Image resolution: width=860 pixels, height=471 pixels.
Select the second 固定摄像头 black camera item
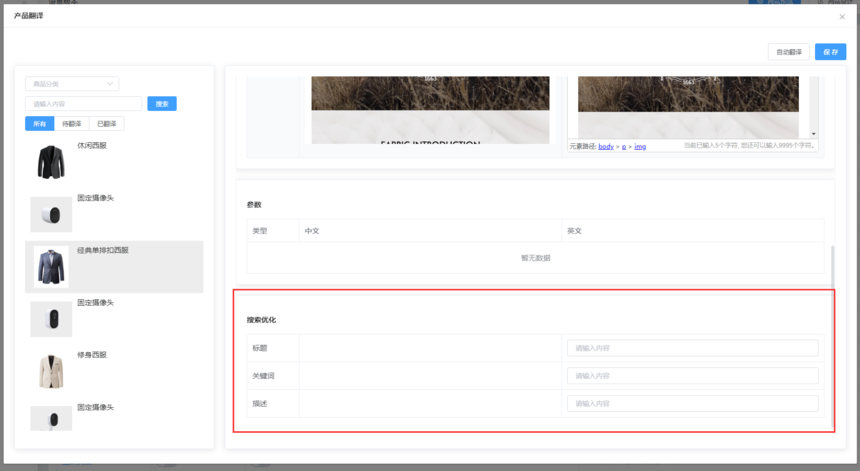tap(51, 319)
